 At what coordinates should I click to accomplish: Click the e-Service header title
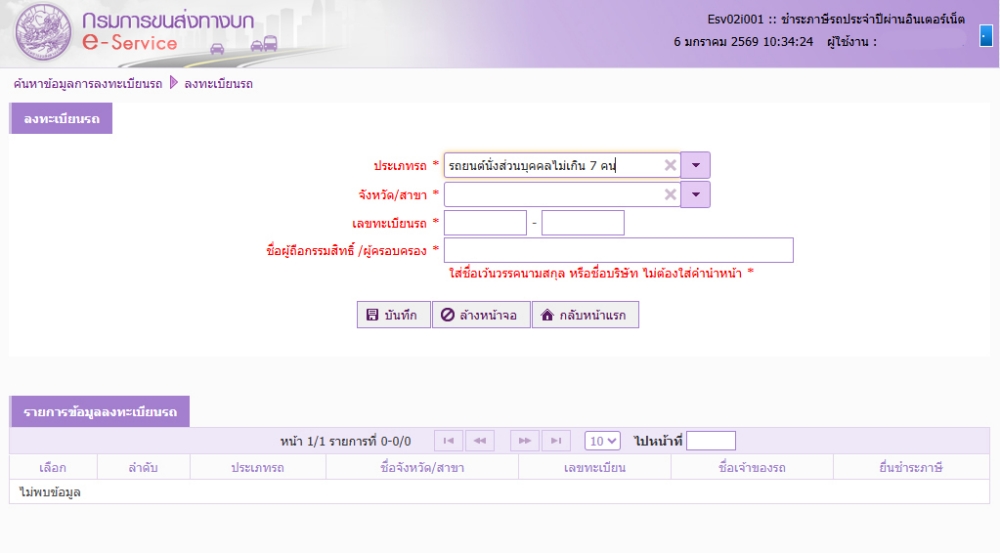130,43
